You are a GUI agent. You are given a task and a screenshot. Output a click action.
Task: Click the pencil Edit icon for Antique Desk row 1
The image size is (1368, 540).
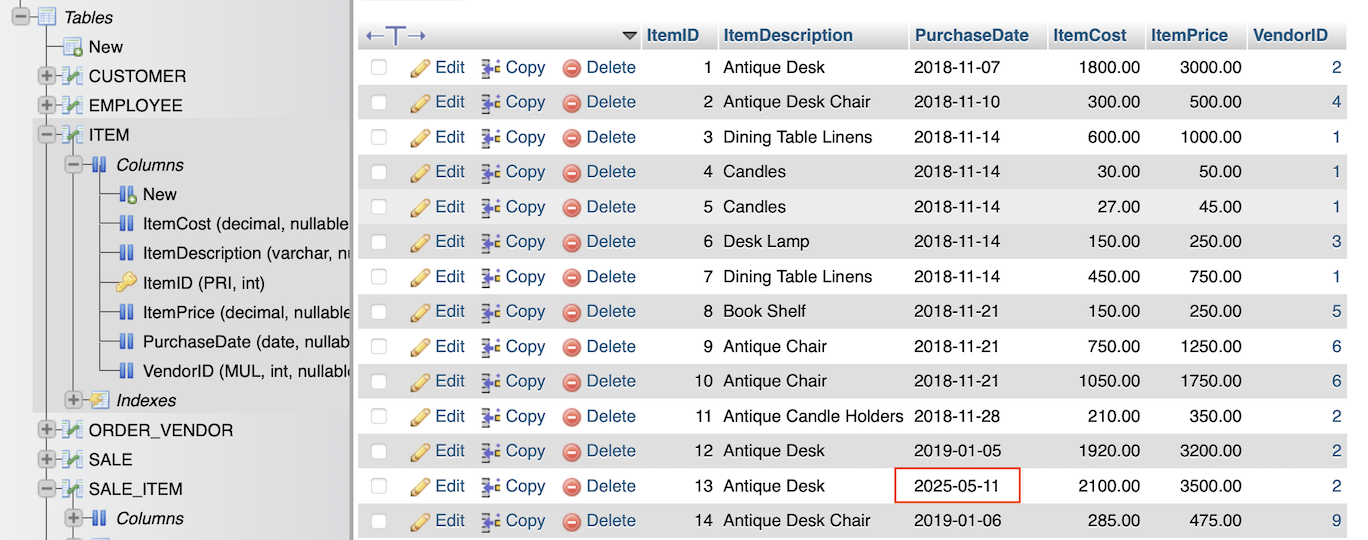pos(420,68)
